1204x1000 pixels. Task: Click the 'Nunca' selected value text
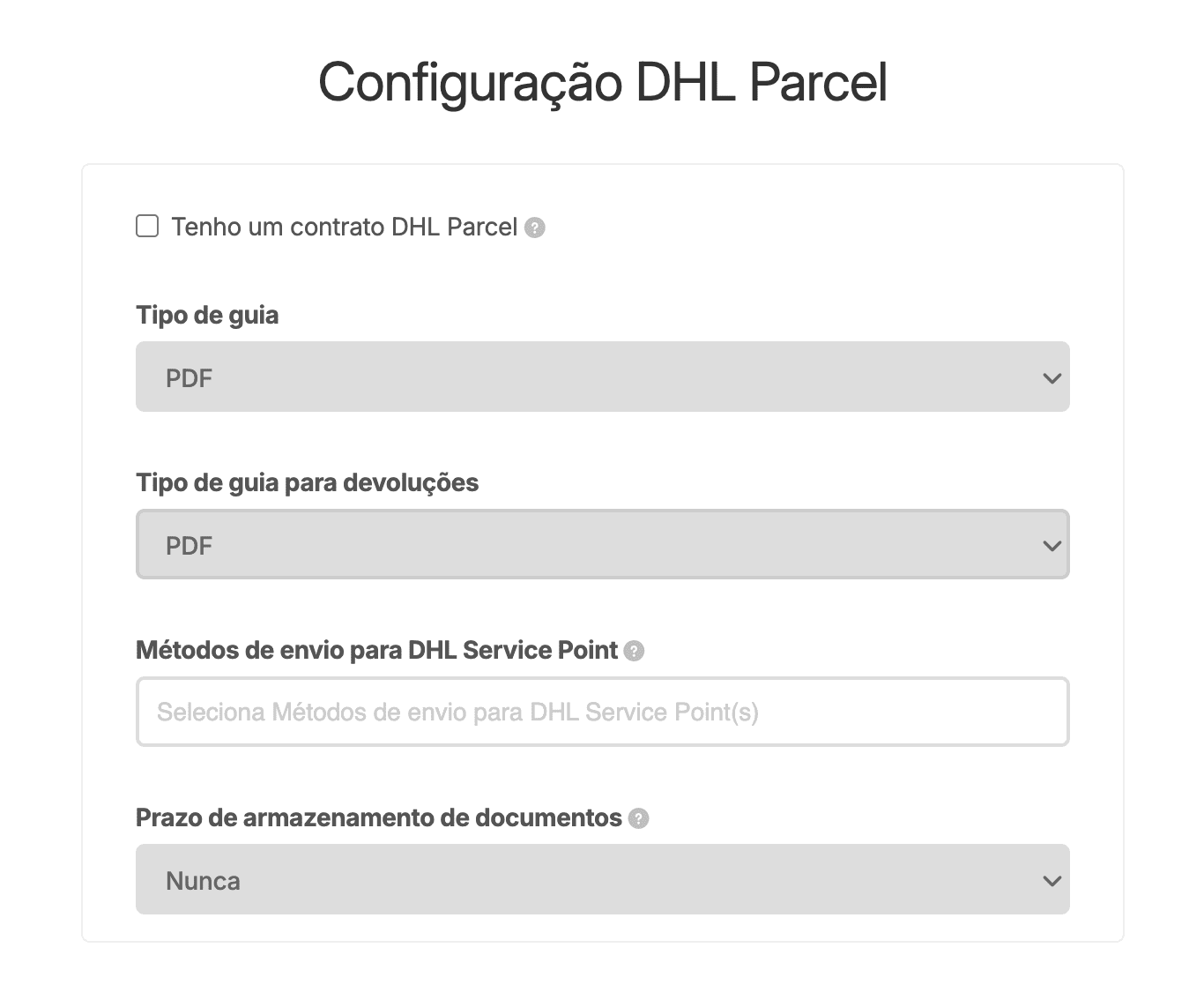[203, 881]
